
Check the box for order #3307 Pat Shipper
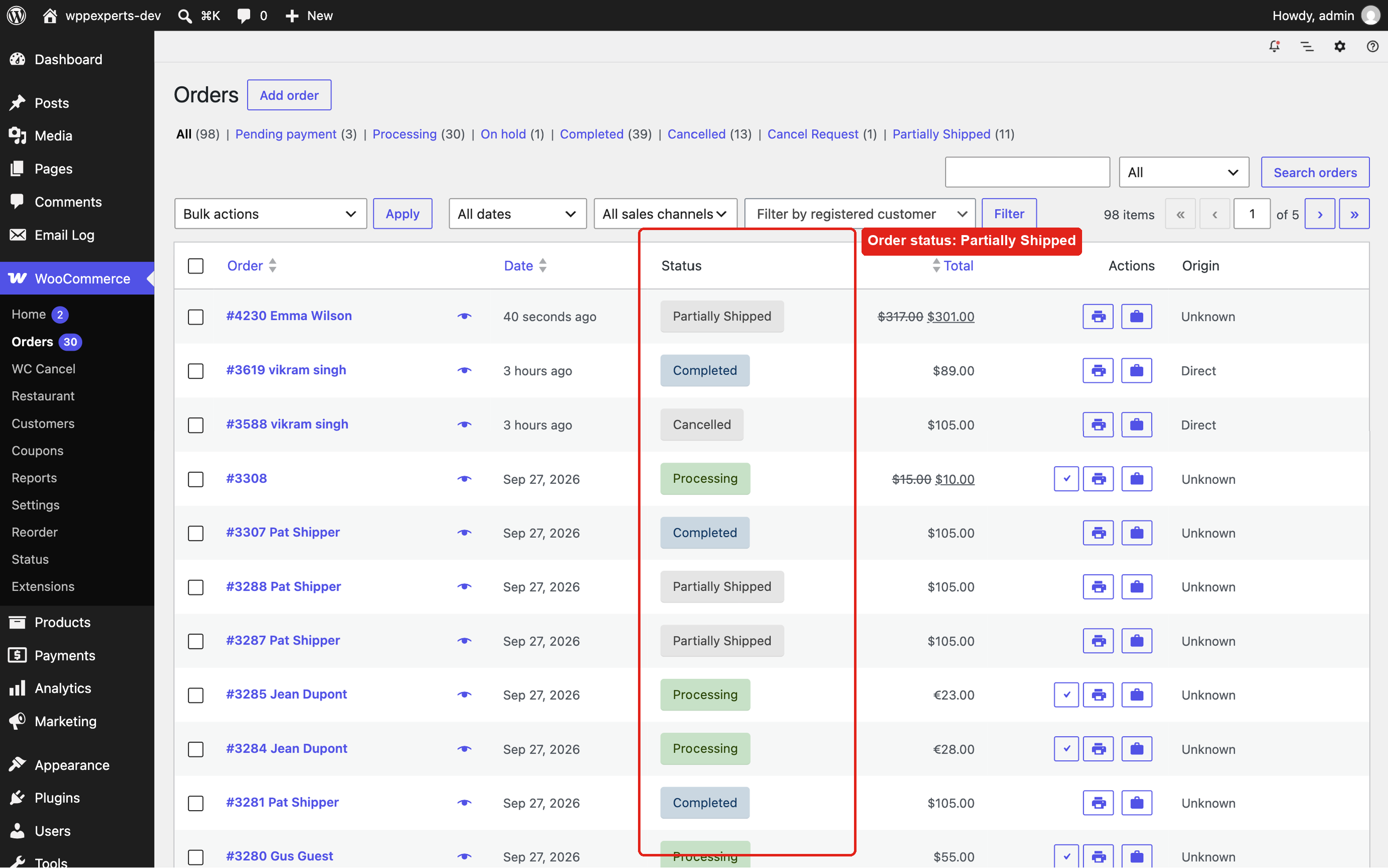coord(196,533)
